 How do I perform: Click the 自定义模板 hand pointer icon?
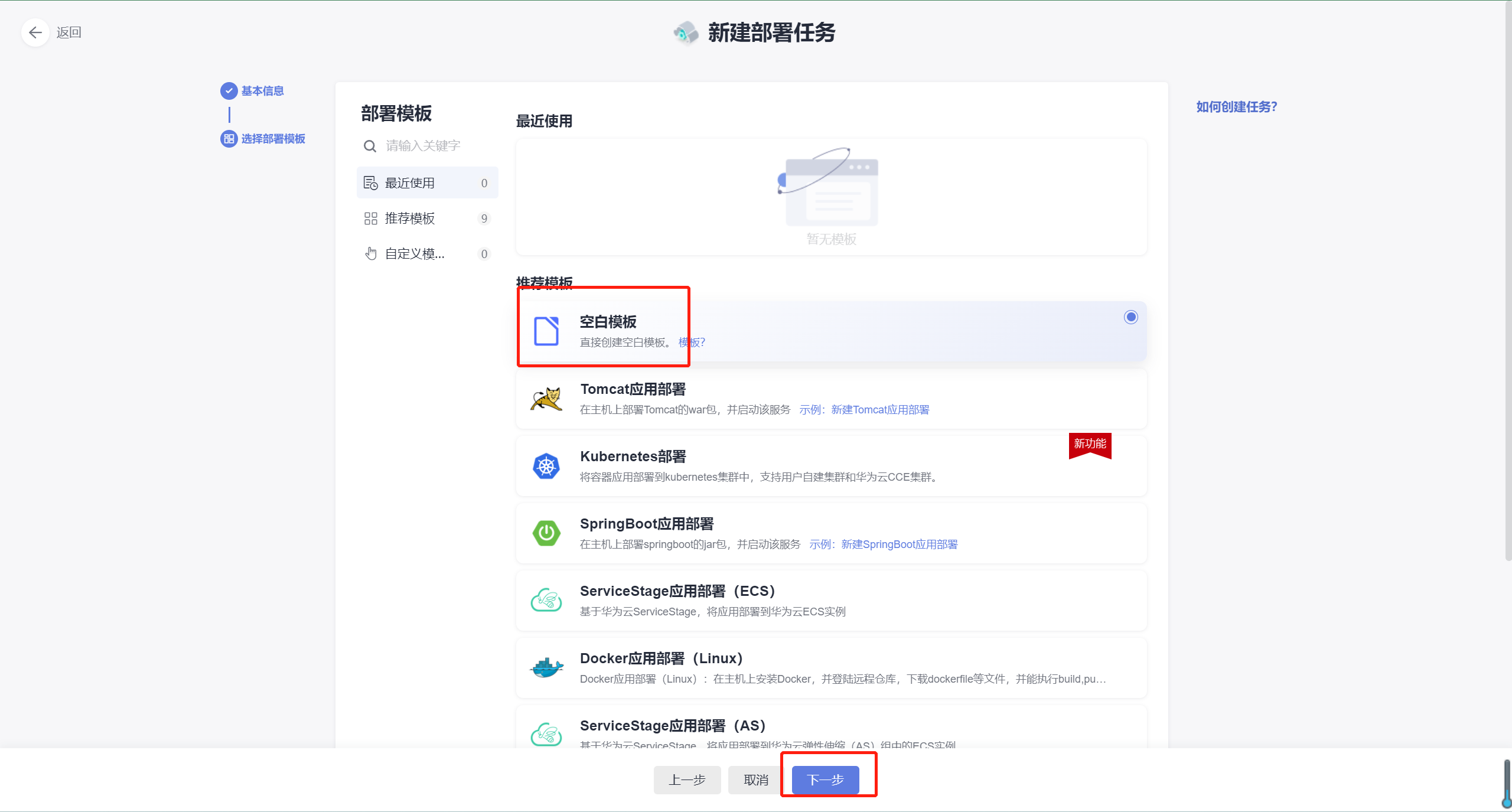point(370,254)
